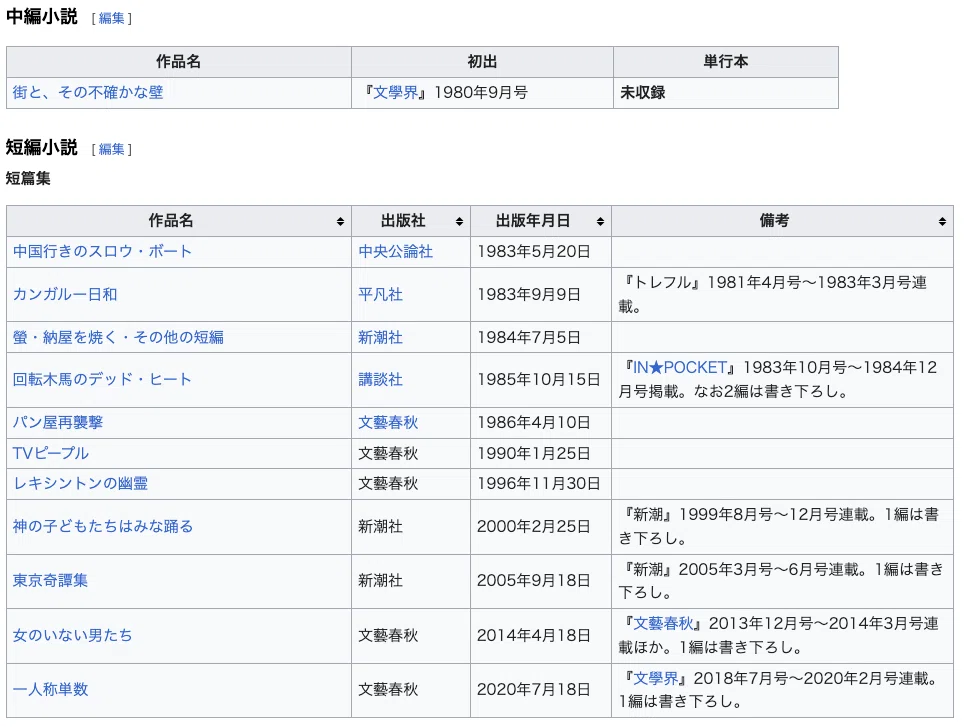Select 未収録 cell text
Image resolution: width=964 pixels, height=727 pixels.
(642, 93)
